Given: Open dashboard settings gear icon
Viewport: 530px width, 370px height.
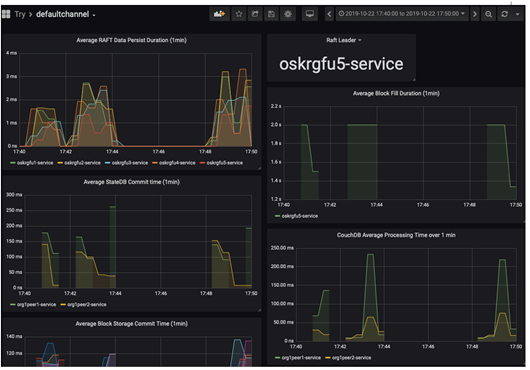Looking at the screenshot, I should click(288, 14).
